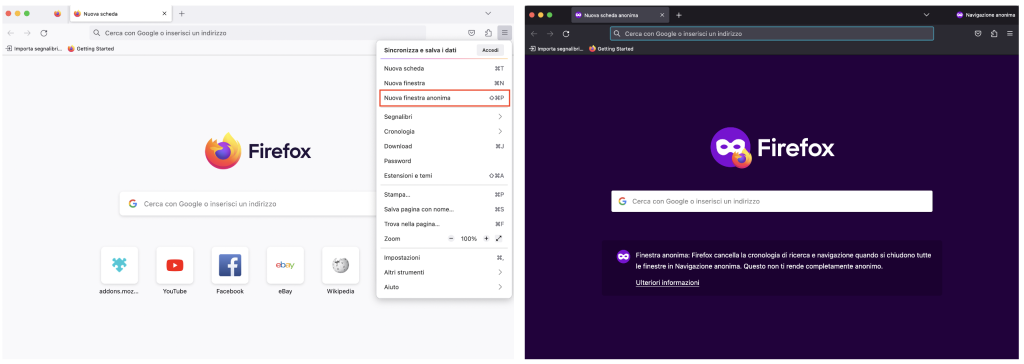Expand Aiuto submenu
Screen dimensions: 1024x364
pos(444,287)
